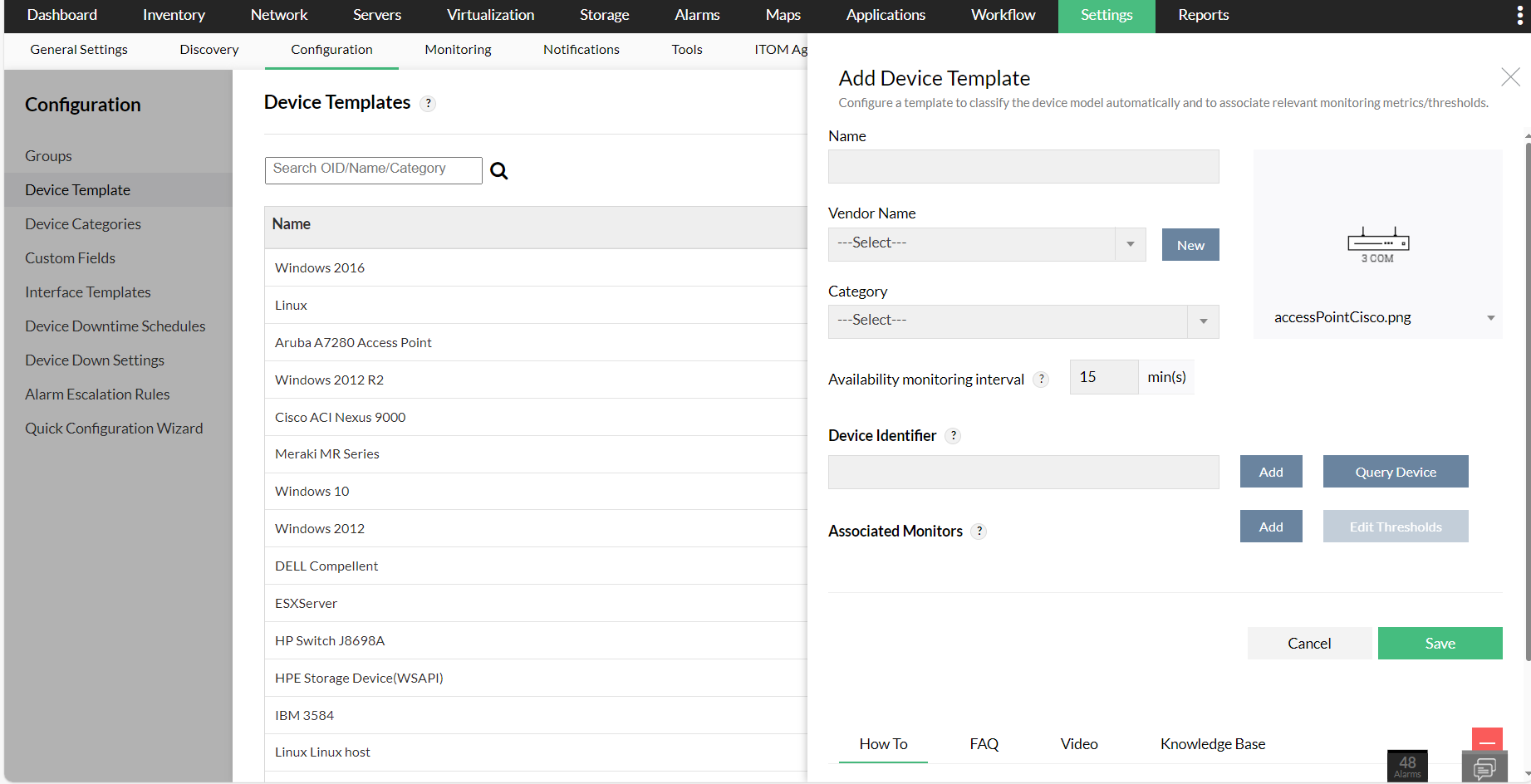Image resolution: width=1531 pixels, height=784 pixels.
Task: Expand the accessPointCisco.png image picker
Action: (x=1490, y=316)
